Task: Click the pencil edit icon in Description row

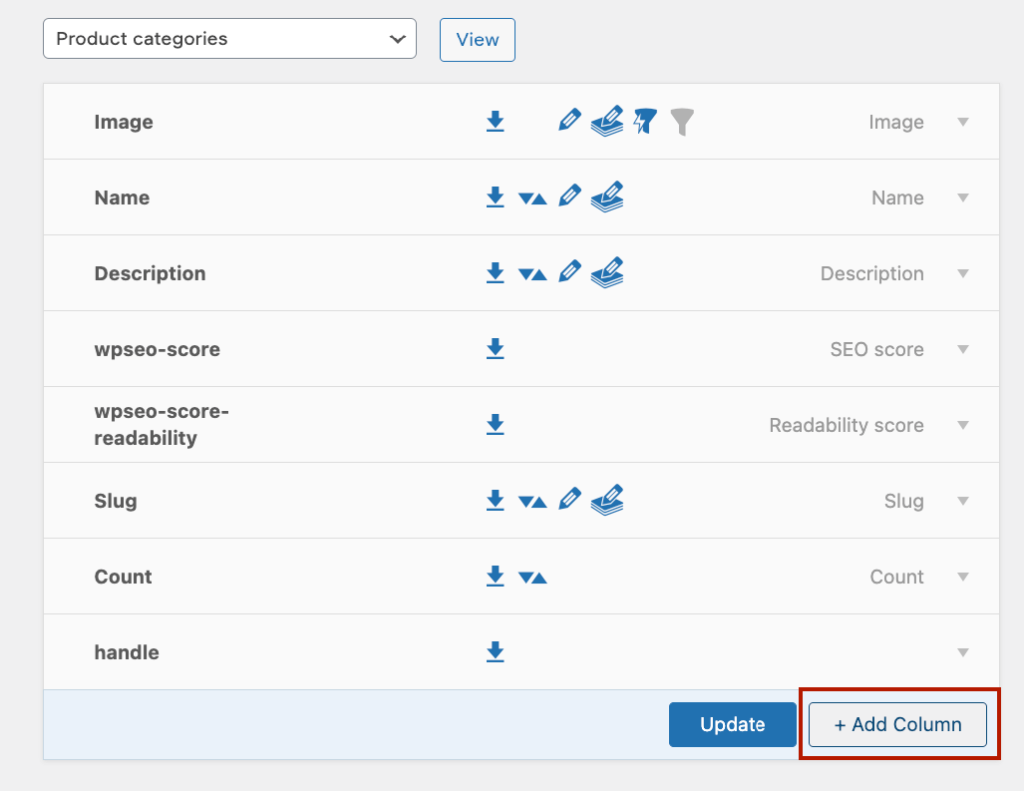Action: (x=569, y=272)
